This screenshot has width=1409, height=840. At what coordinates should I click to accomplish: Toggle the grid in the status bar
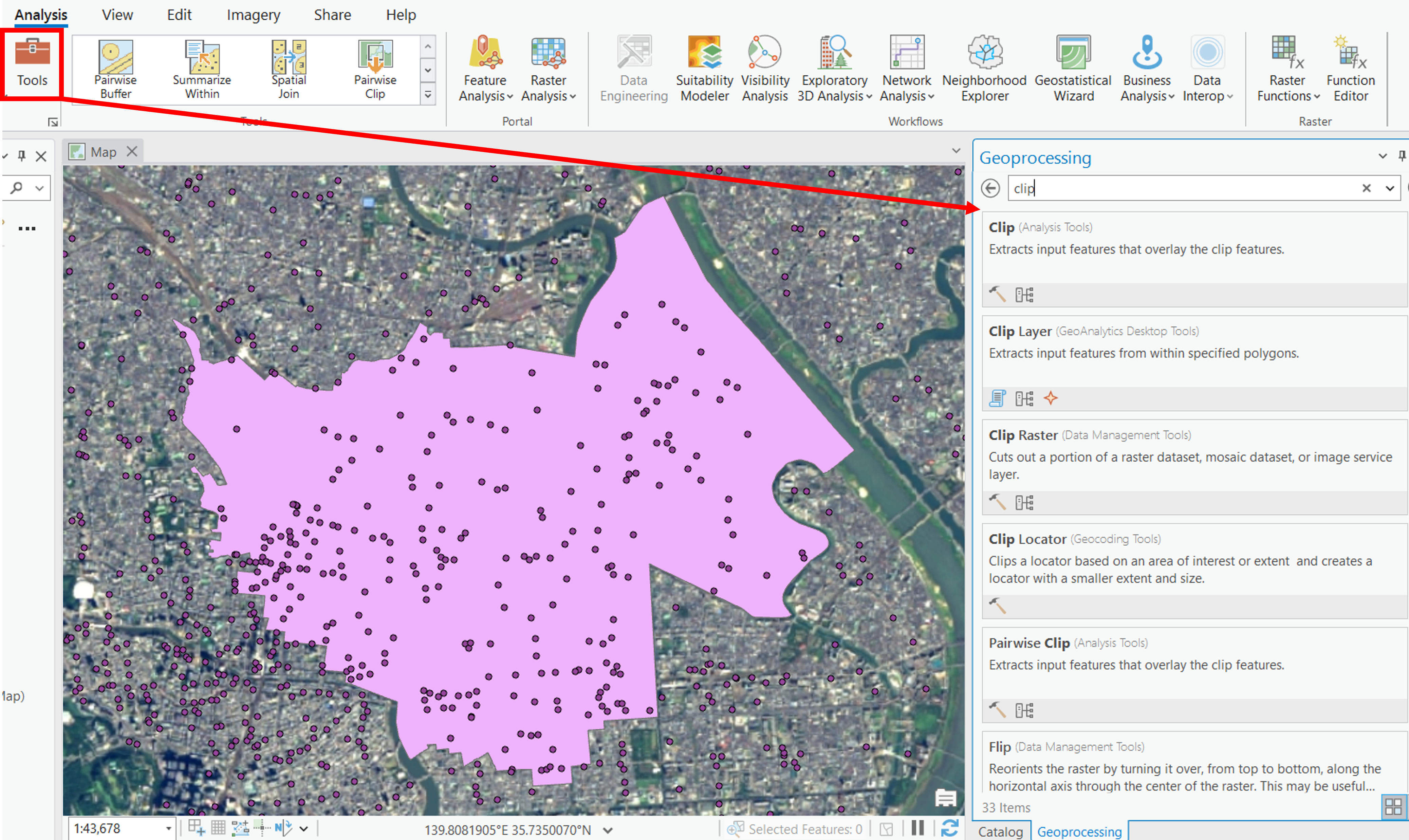coord(218,828)
